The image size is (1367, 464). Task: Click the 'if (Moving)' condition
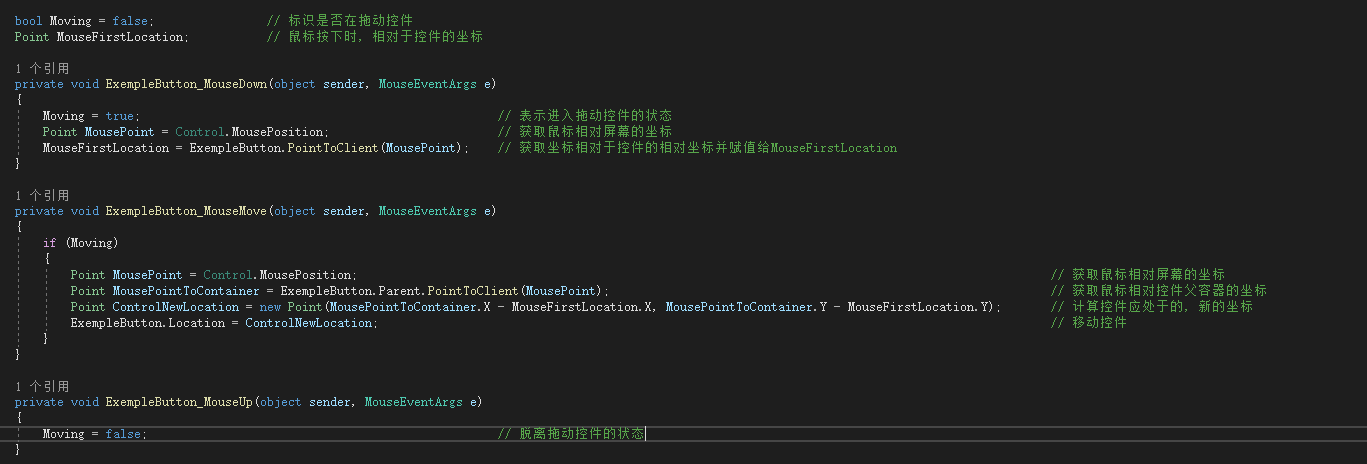click(80, 243)
